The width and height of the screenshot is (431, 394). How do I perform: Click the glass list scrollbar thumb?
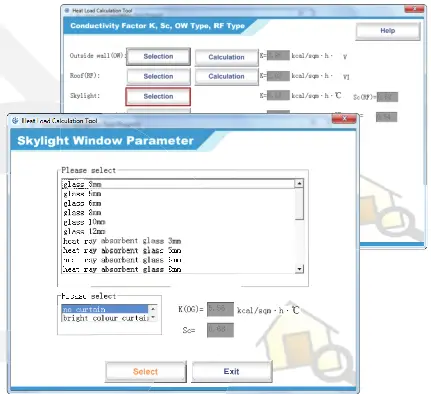pyautogui.click(x=299, y=204)
